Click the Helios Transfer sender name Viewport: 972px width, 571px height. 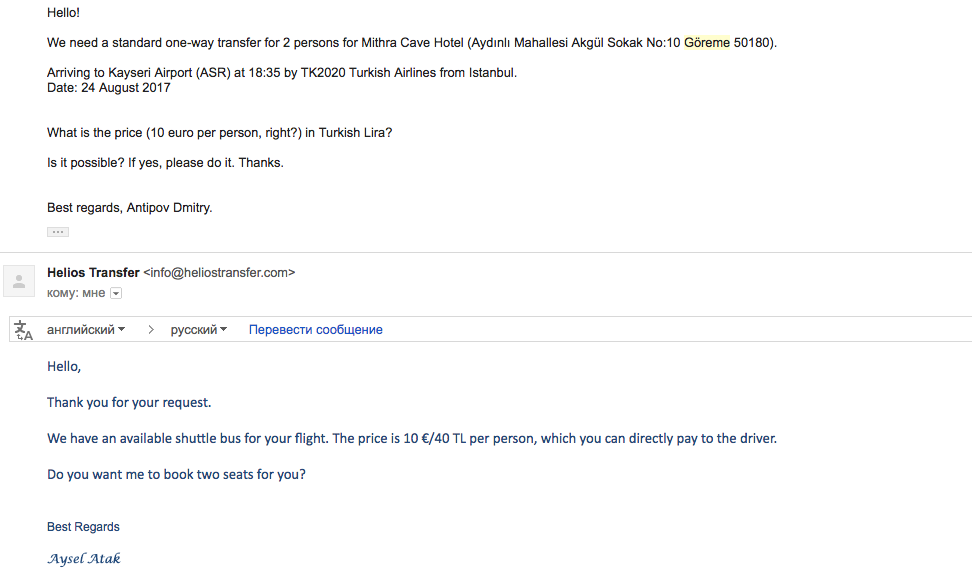[x=93, y=273]
